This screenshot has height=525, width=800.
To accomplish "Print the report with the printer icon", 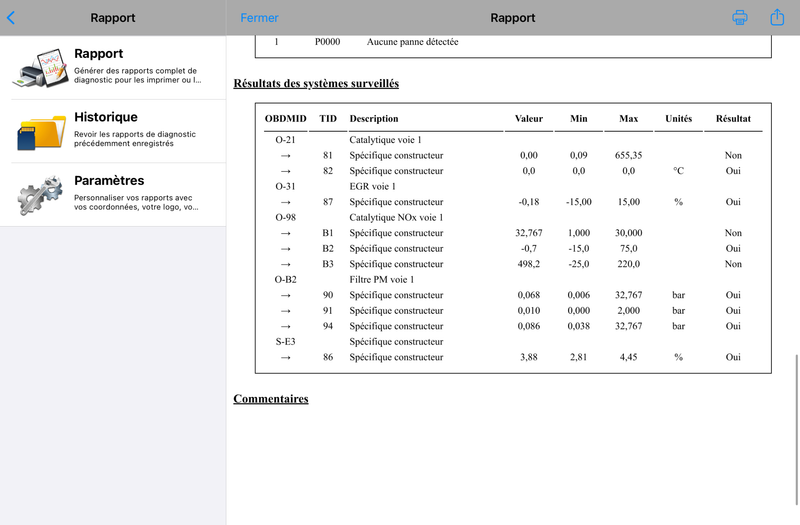I will point(740,17).
